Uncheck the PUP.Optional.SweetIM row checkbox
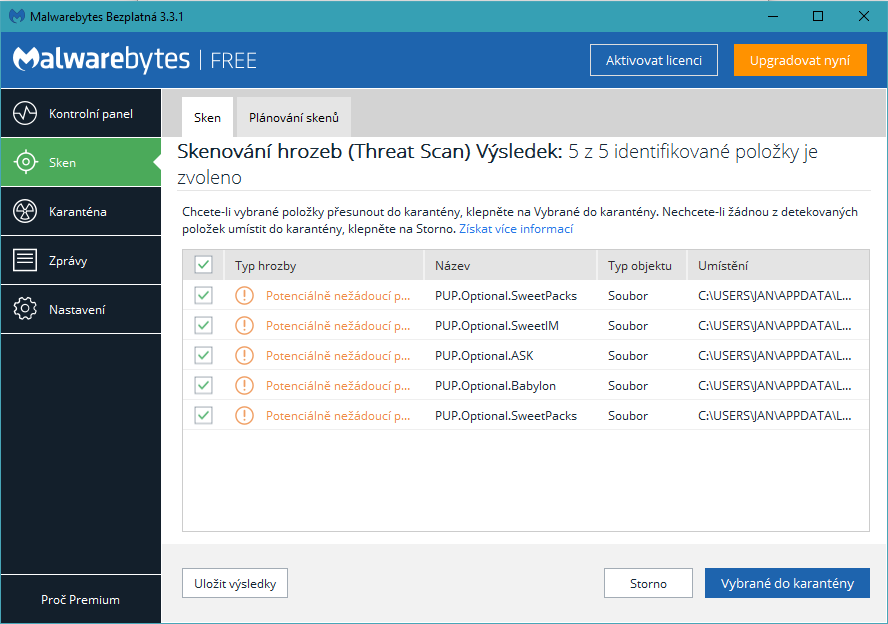Image resolution: width=888 pixels, height=624 pixels. [204, 326]
